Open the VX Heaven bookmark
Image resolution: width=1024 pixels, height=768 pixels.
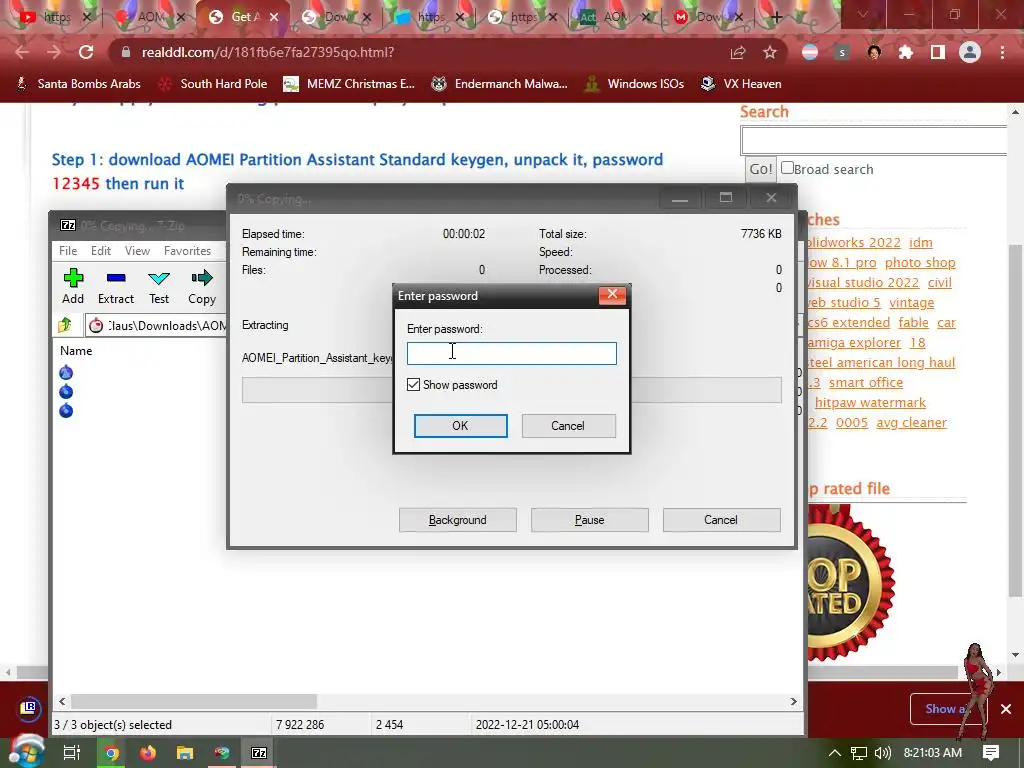(741, 84)
